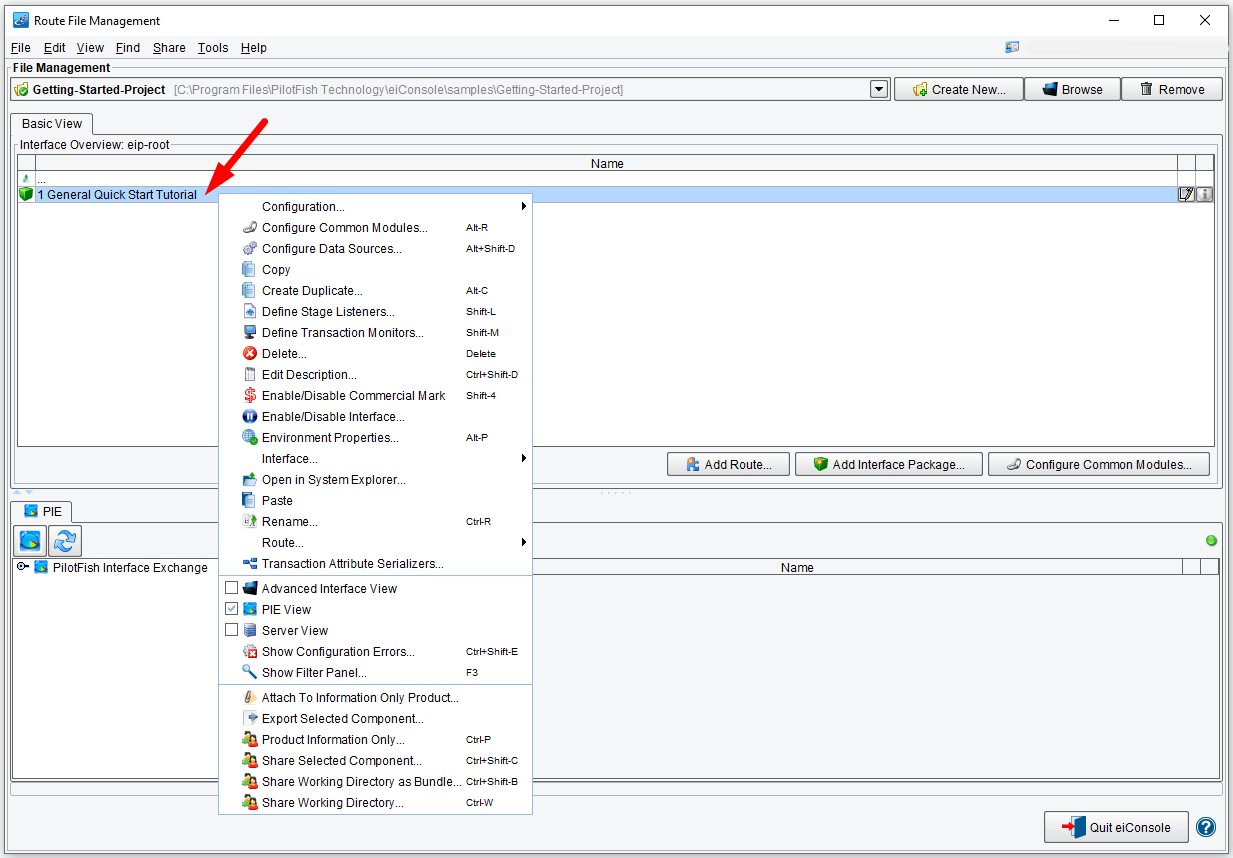The width and height of the screenshot is (1233, 858).
Task: Open the Edit menu
Action: click(55, 48)
